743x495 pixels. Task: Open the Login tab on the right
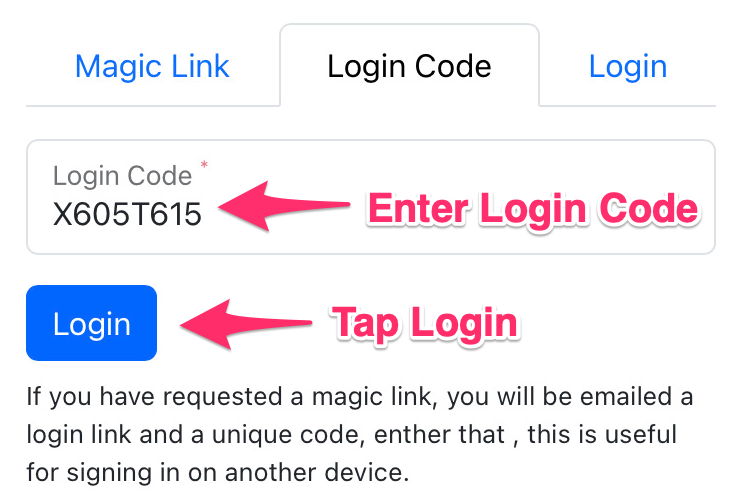[627, 66]
